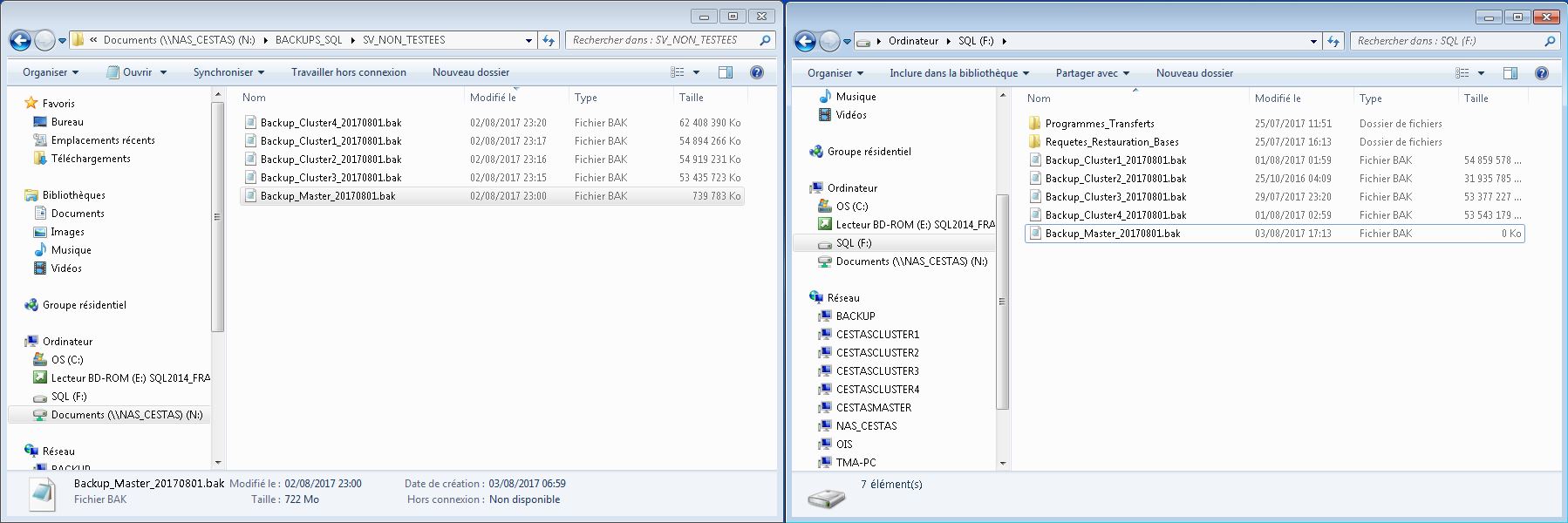Open Inclure dans la bibliothèque menu

(x=958, y=73)
